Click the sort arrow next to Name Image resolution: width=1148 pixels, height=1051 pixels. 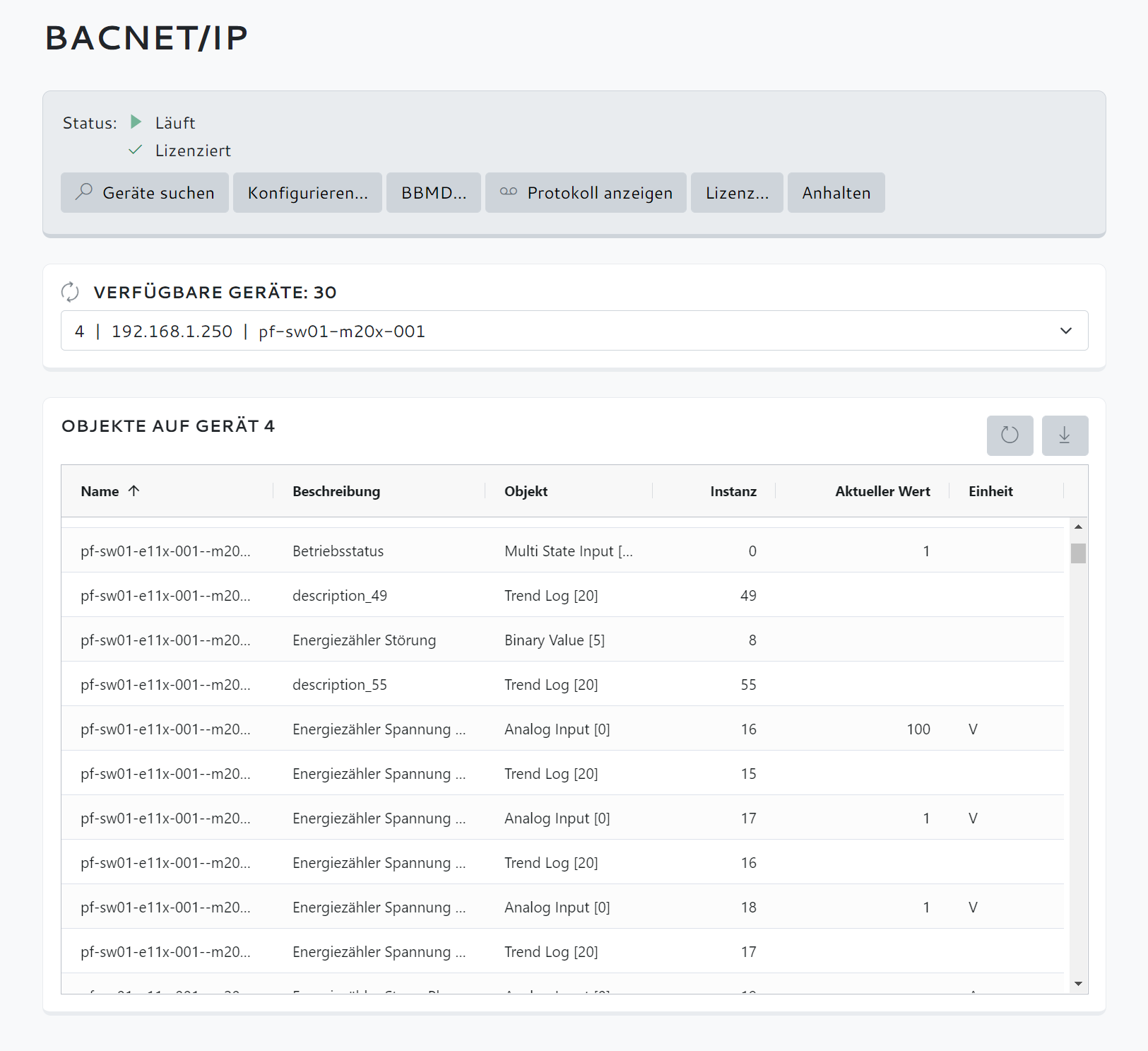coord(134,491)
